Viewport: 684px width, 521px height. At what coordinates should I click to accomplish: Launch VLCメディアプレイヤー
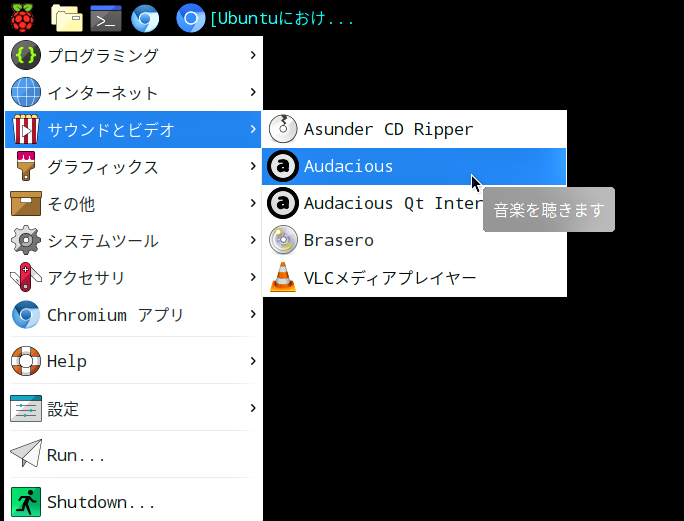point(414,277)
